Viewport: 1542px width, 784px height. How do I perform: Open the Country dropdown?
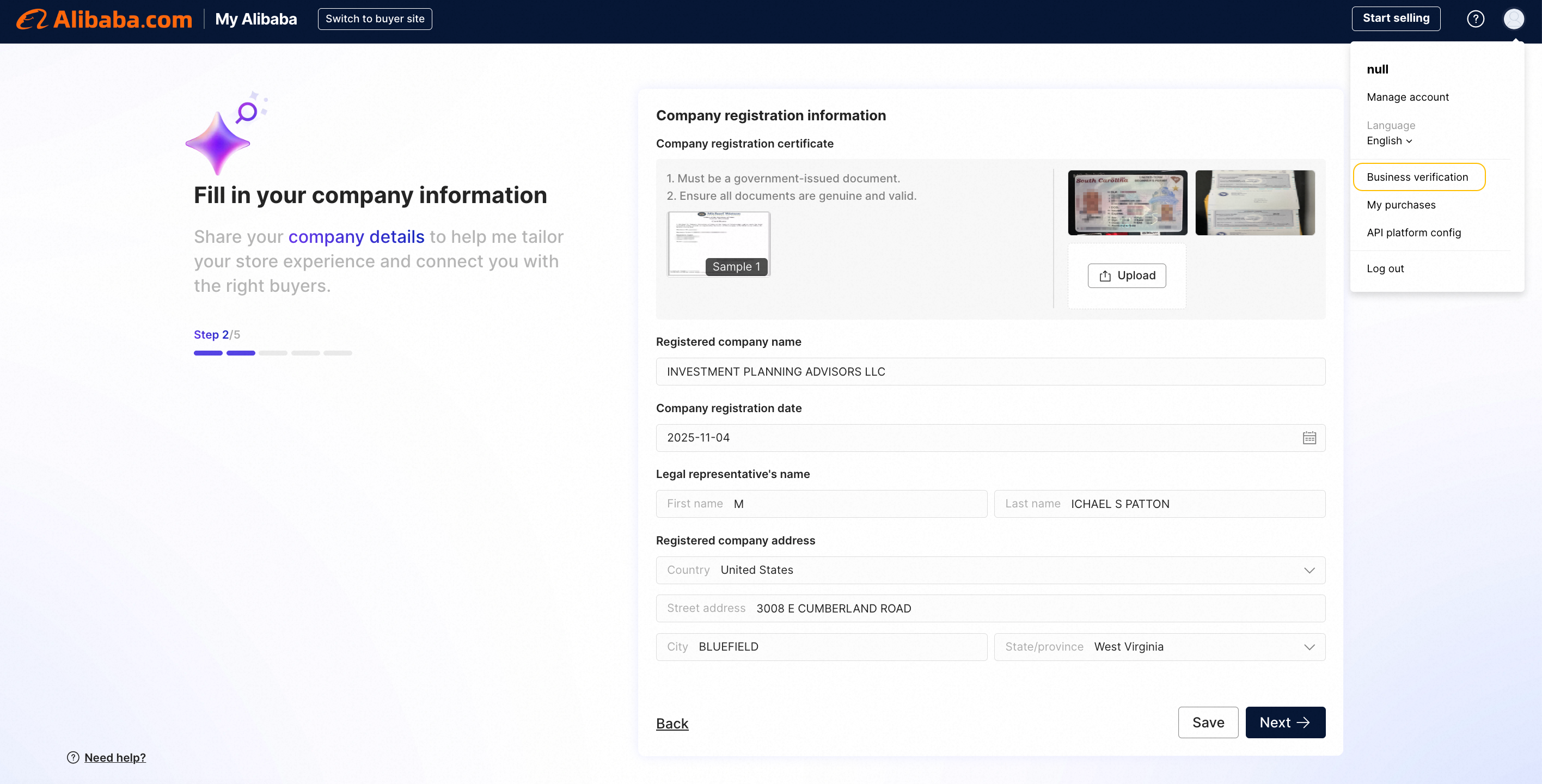(x=990, y=571)
